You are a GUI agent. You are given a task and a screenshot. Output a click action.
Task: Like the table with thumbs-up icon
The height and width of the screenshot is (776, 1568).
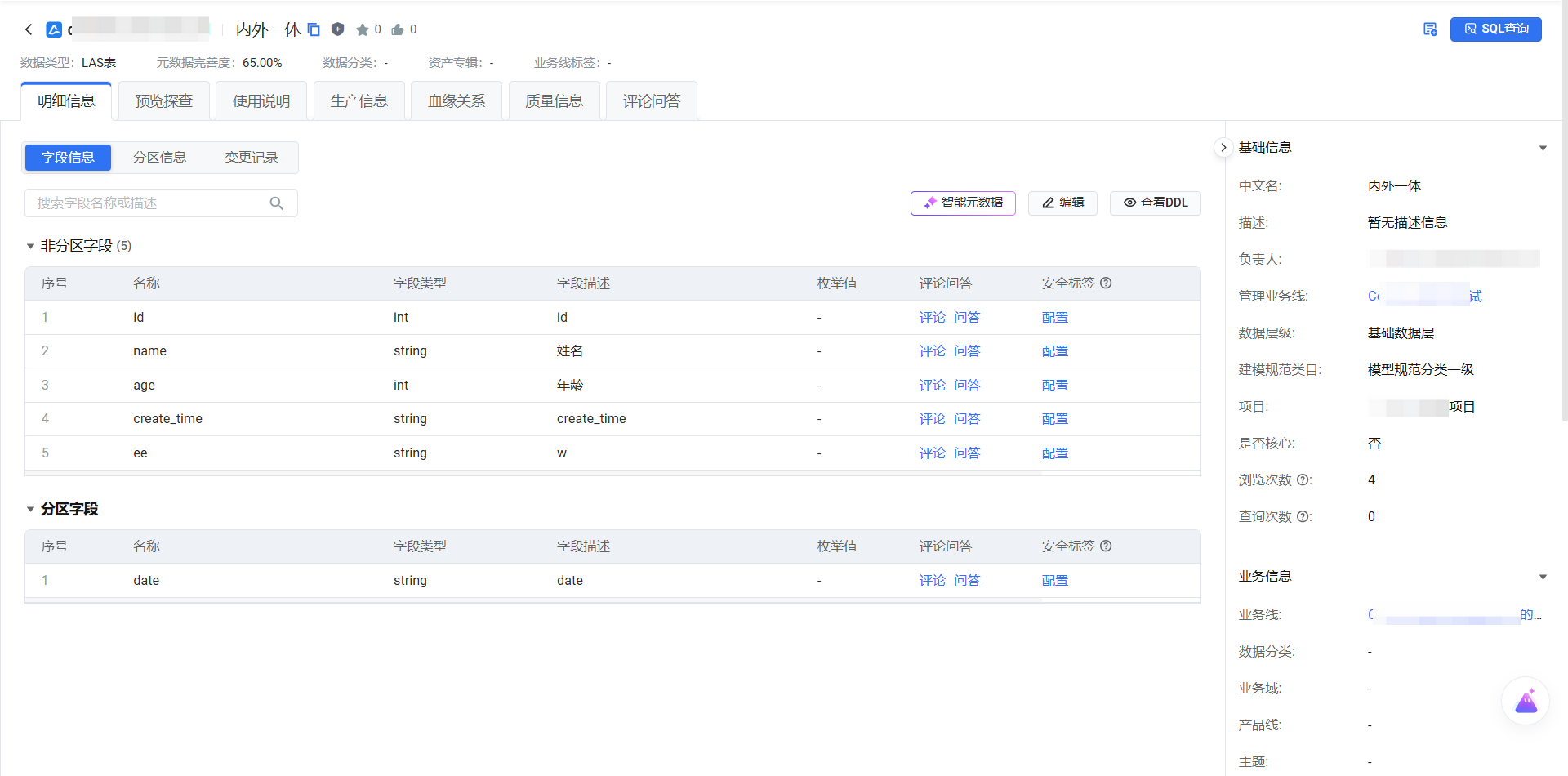[x=398, y=29]
